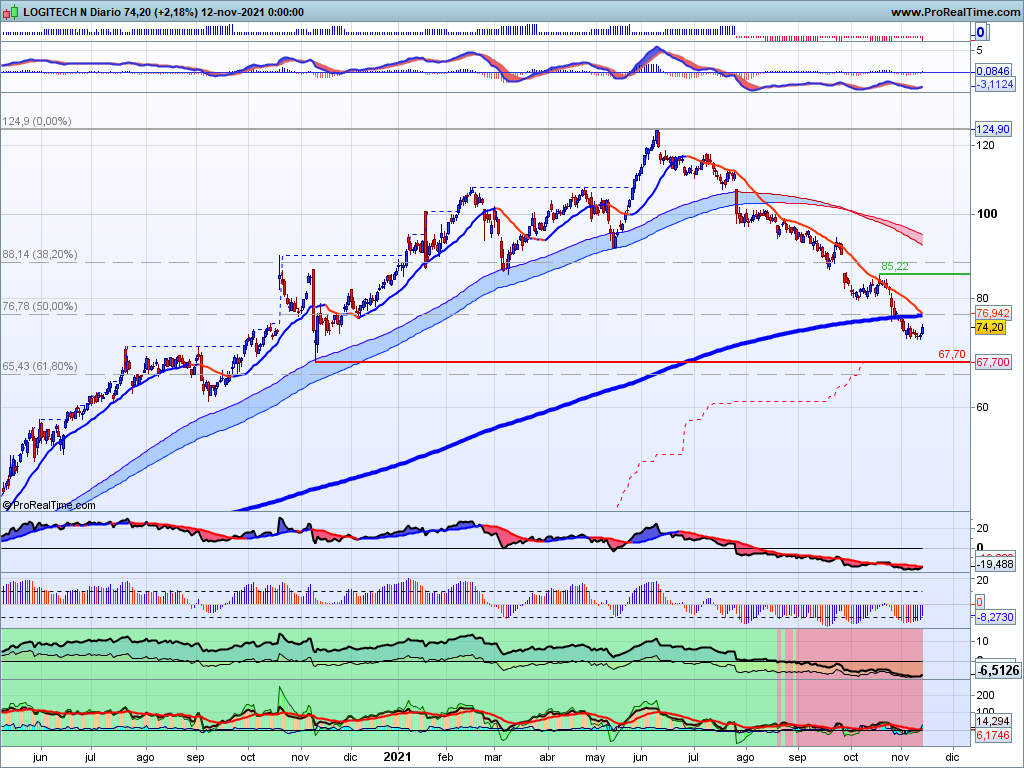Click the feb month label on time axis
Viewport: 1024px width, 768px height.
pos(445,757)
